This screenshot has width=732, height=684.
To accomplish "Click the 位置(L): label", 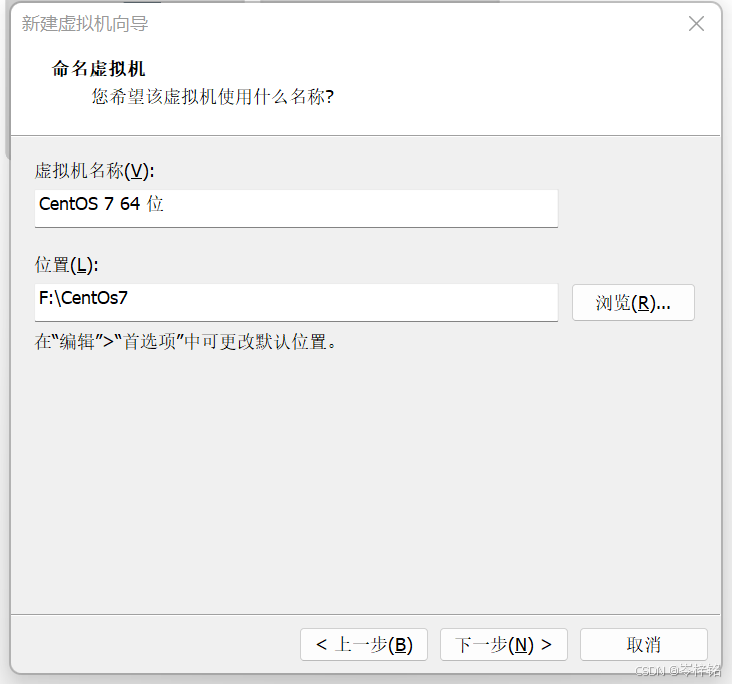I will 66,265.
